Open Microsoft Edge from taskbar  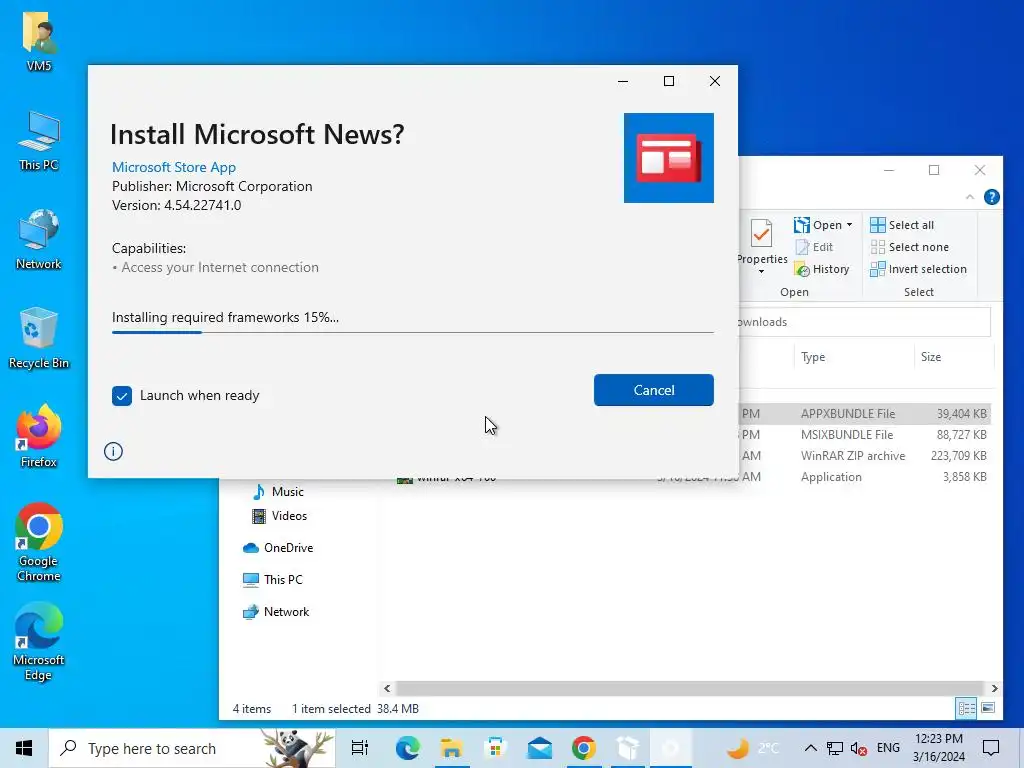click(407, 748)
